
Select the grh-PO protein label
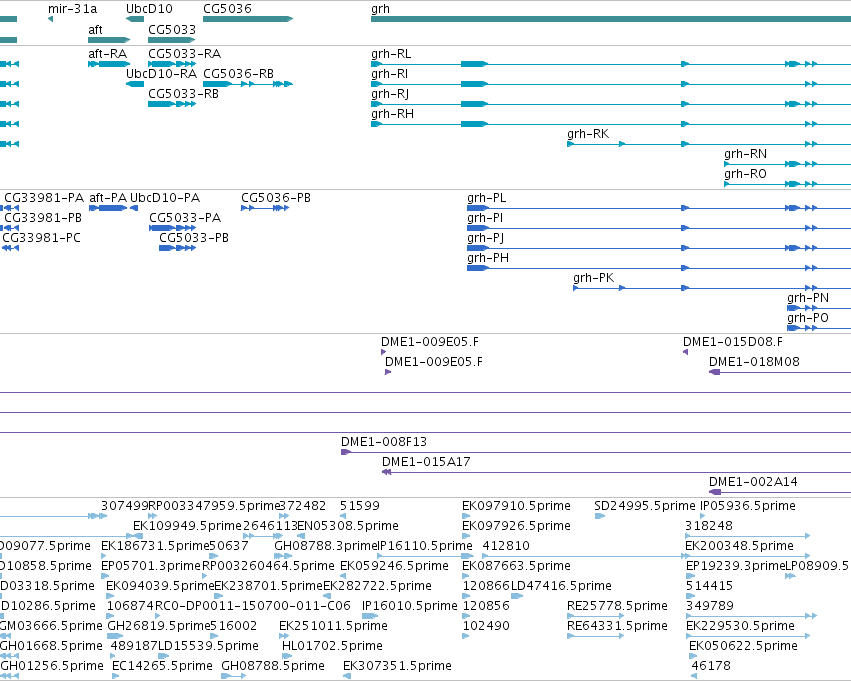click(x=808, y=317)
